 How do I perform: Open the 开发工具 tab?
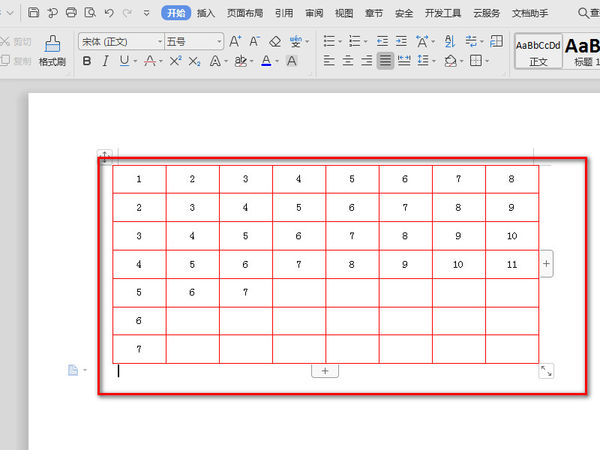coord(443,13)
